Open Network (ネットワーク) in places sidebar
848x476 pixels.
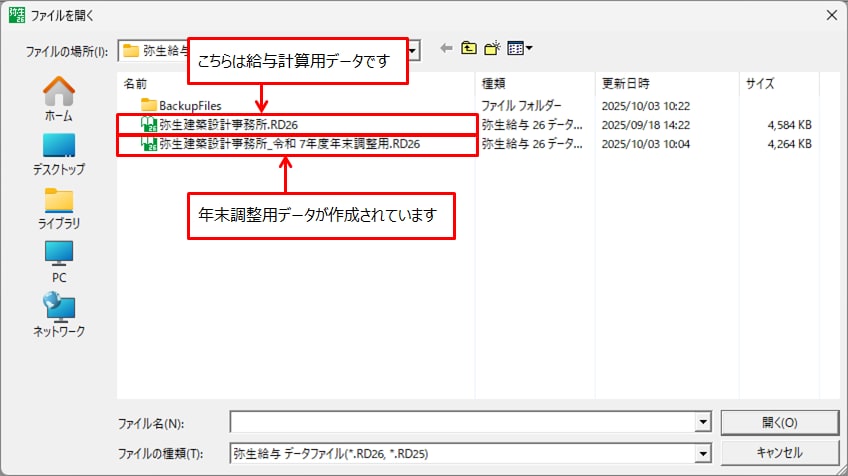pyautogui.click(x=58, y=315)
